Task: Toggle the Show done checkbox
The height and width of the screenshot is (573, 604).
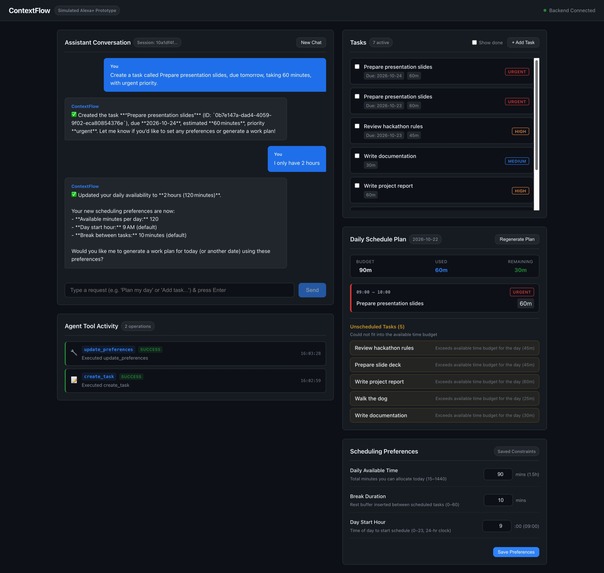Action: [x=474, y=42]
